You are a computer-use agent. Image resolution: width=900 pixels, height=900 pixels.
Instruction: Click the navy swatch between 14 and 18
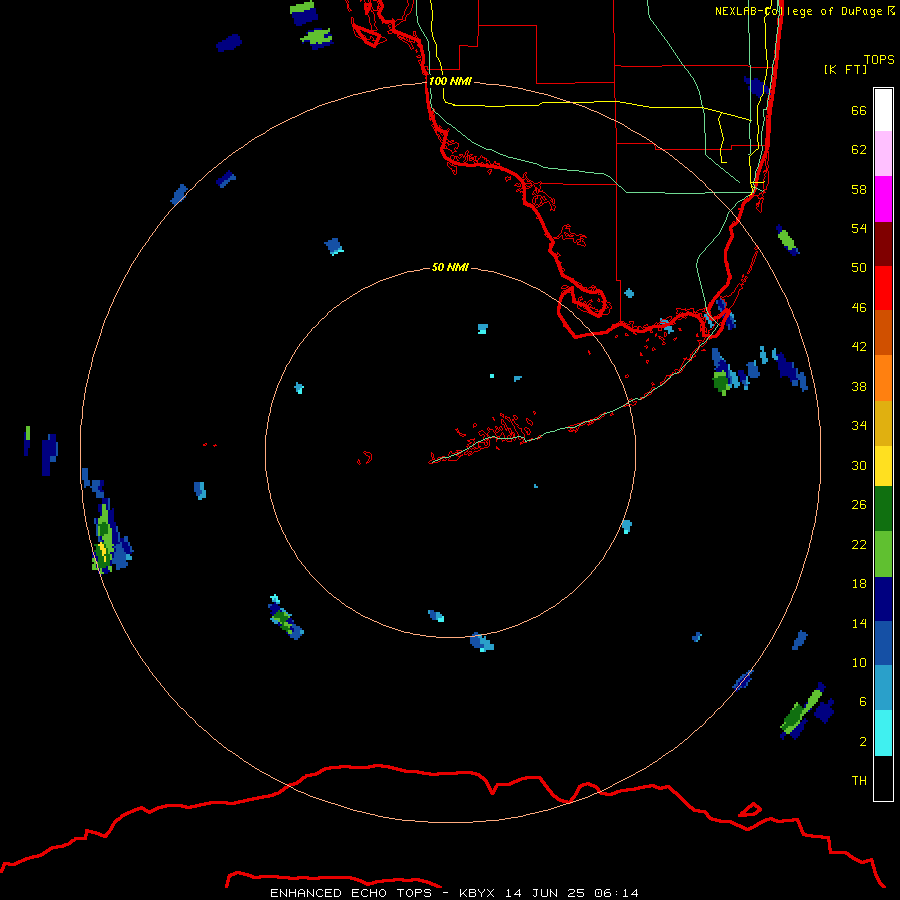point(883,599)
